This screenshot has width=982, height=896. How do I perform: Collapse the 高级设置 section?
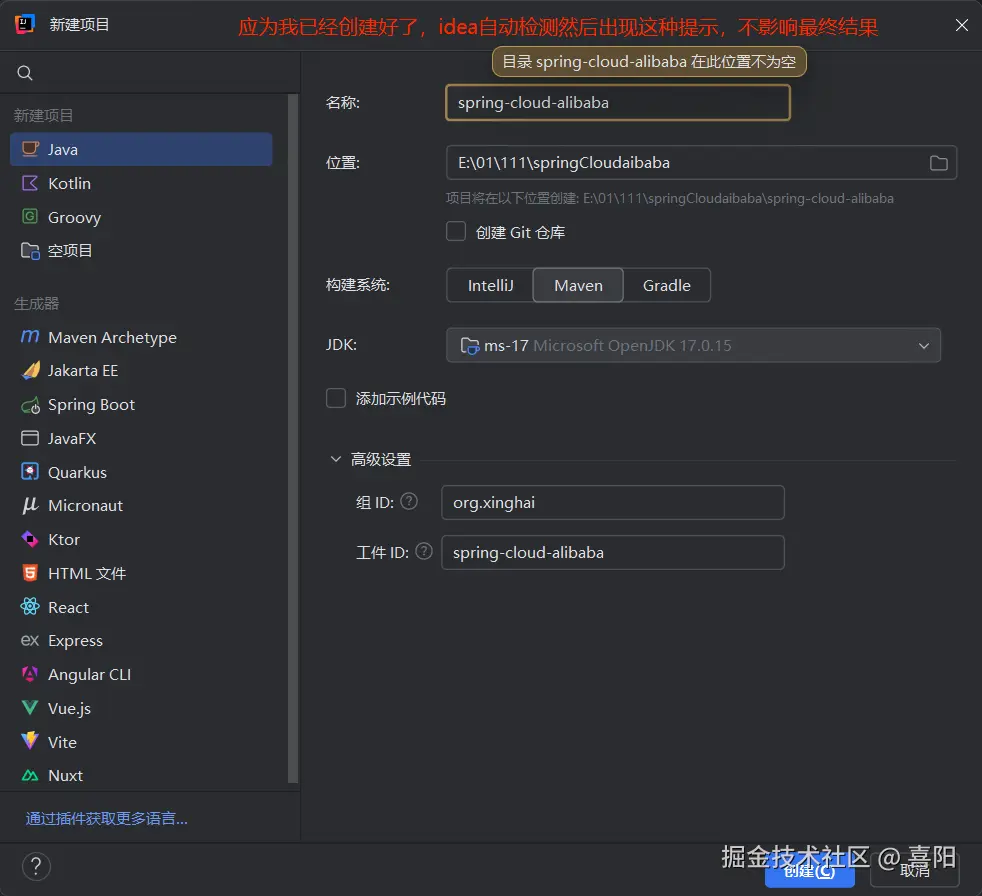(x=336, y=459)
